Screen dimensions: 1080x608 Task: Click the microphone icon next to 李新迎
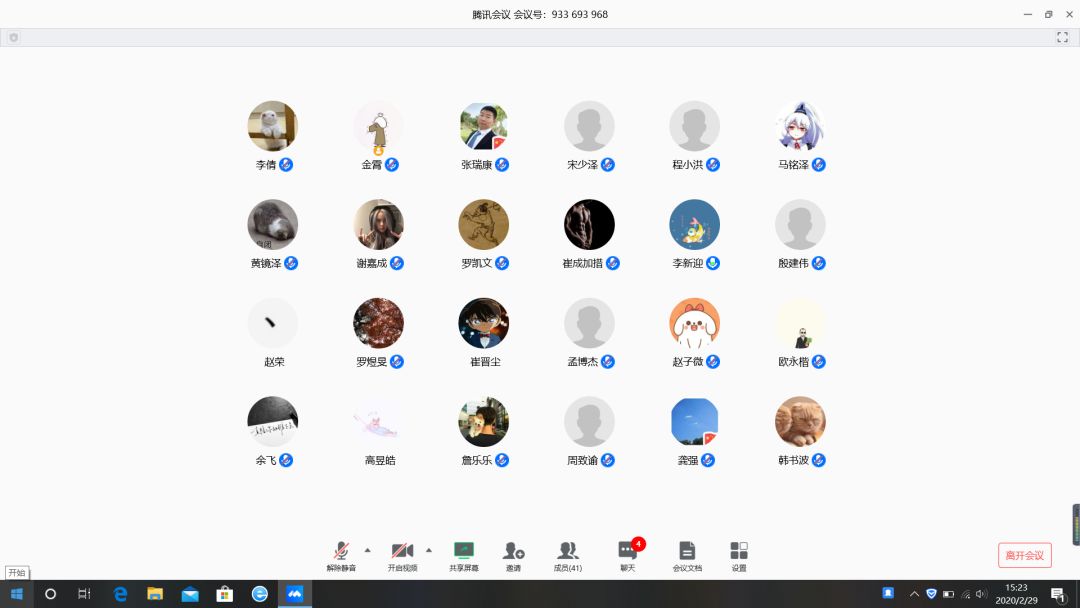(713, 263)
